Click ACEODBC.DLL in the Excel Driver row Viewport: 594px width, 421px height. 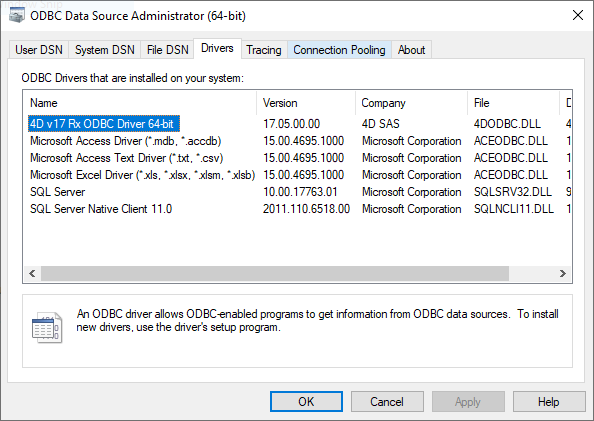click(x=511, y=175)
